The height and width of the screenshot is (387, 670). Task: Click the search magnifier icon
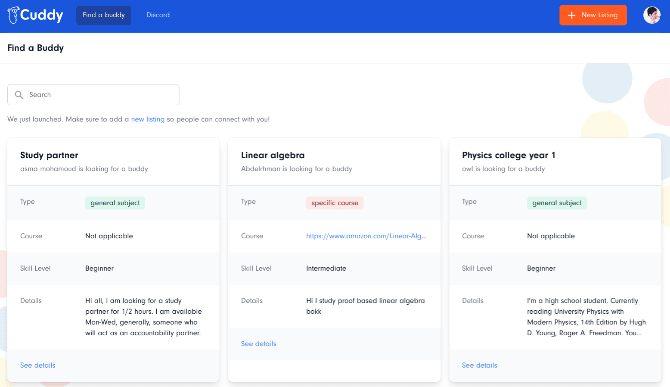[19, 95]
